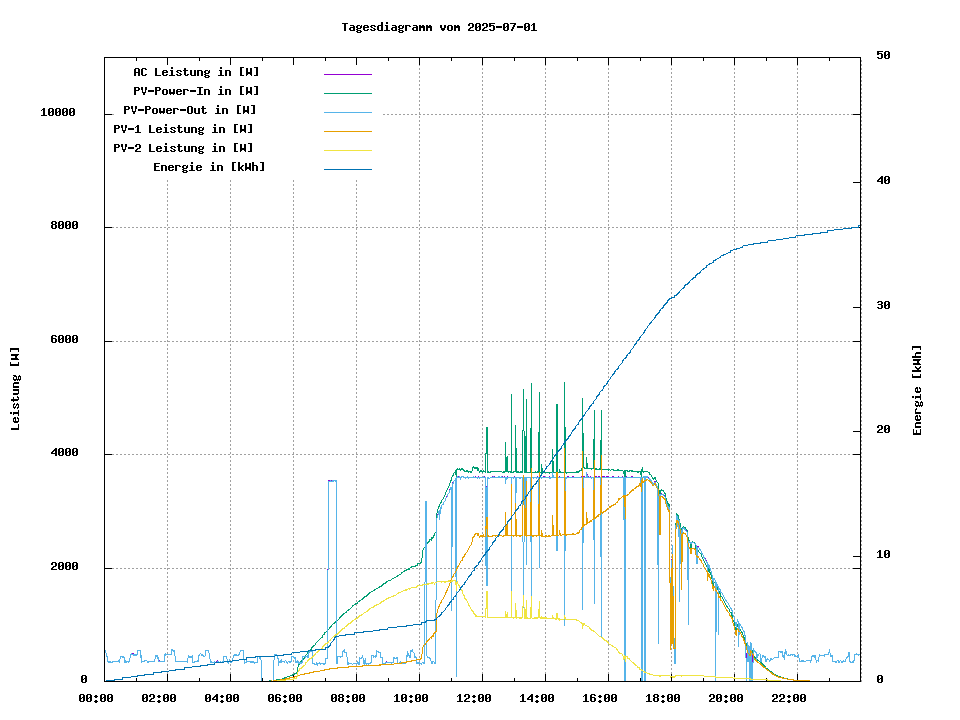Click the light blue PV-Power-Out line sample
The width and height of the screenshot is (960, 720).
[347, 111]
